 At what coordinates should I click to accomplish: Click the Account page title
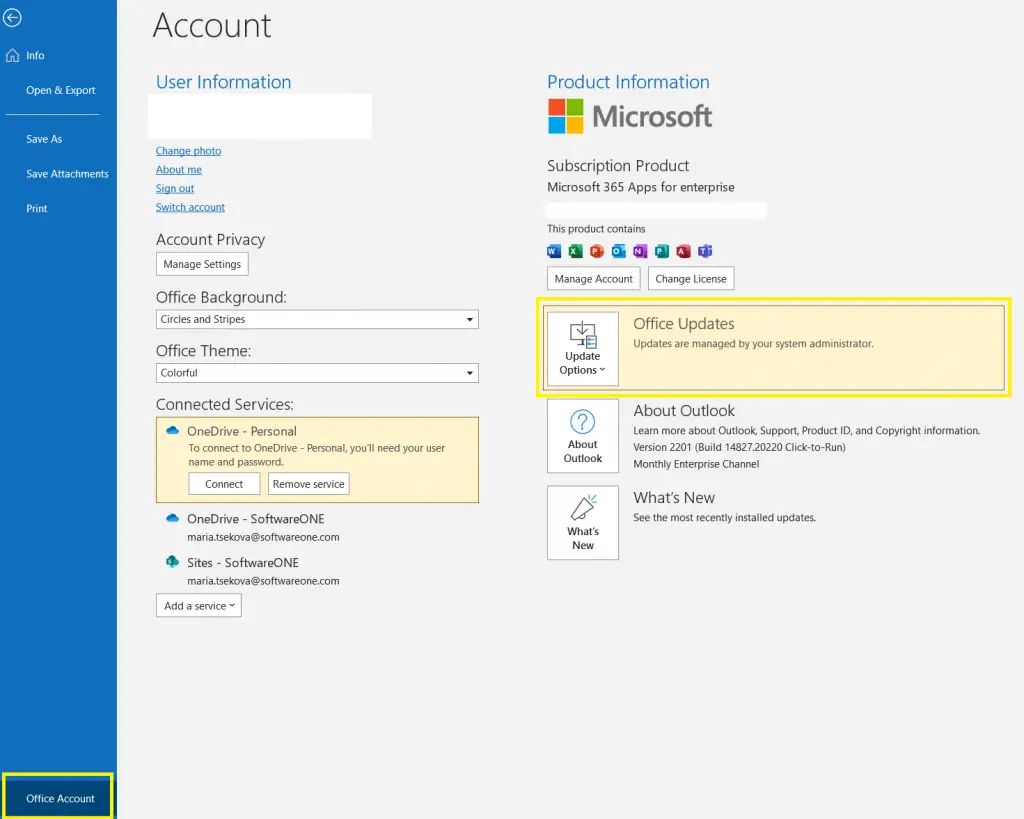click(212, 26)
